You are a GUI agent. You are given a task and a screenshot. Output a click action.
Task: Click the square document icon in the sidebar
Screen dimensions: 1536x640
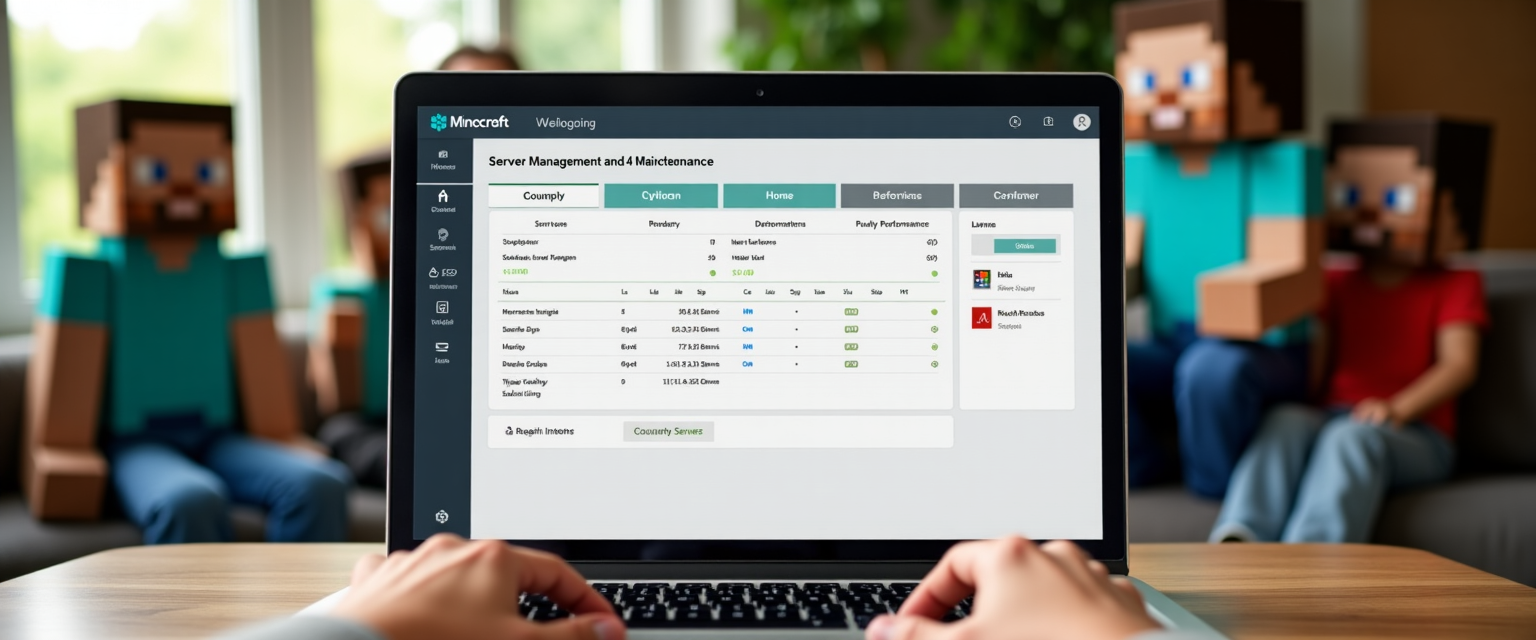pos(442,308)
